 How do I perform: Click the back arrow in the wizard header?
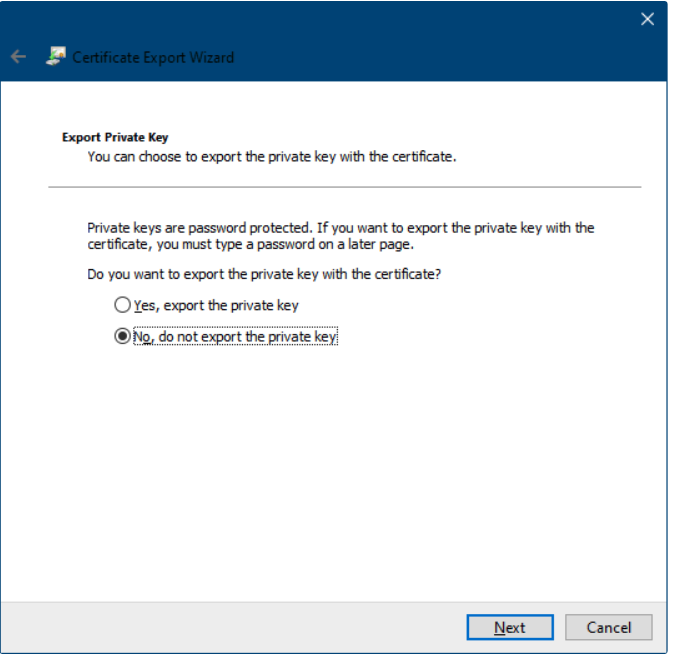[18, 57]
